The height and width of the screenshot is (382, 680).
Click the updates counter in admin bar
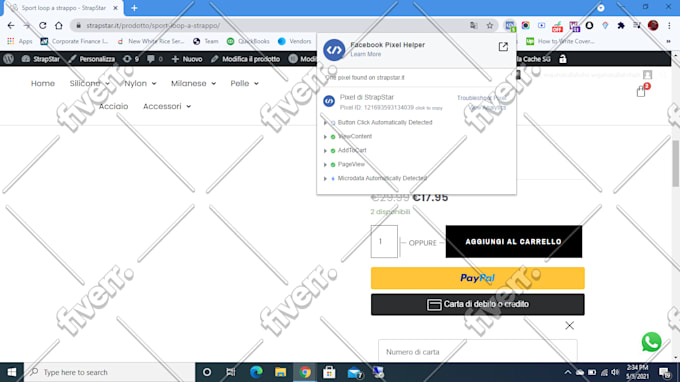(131, 59)
